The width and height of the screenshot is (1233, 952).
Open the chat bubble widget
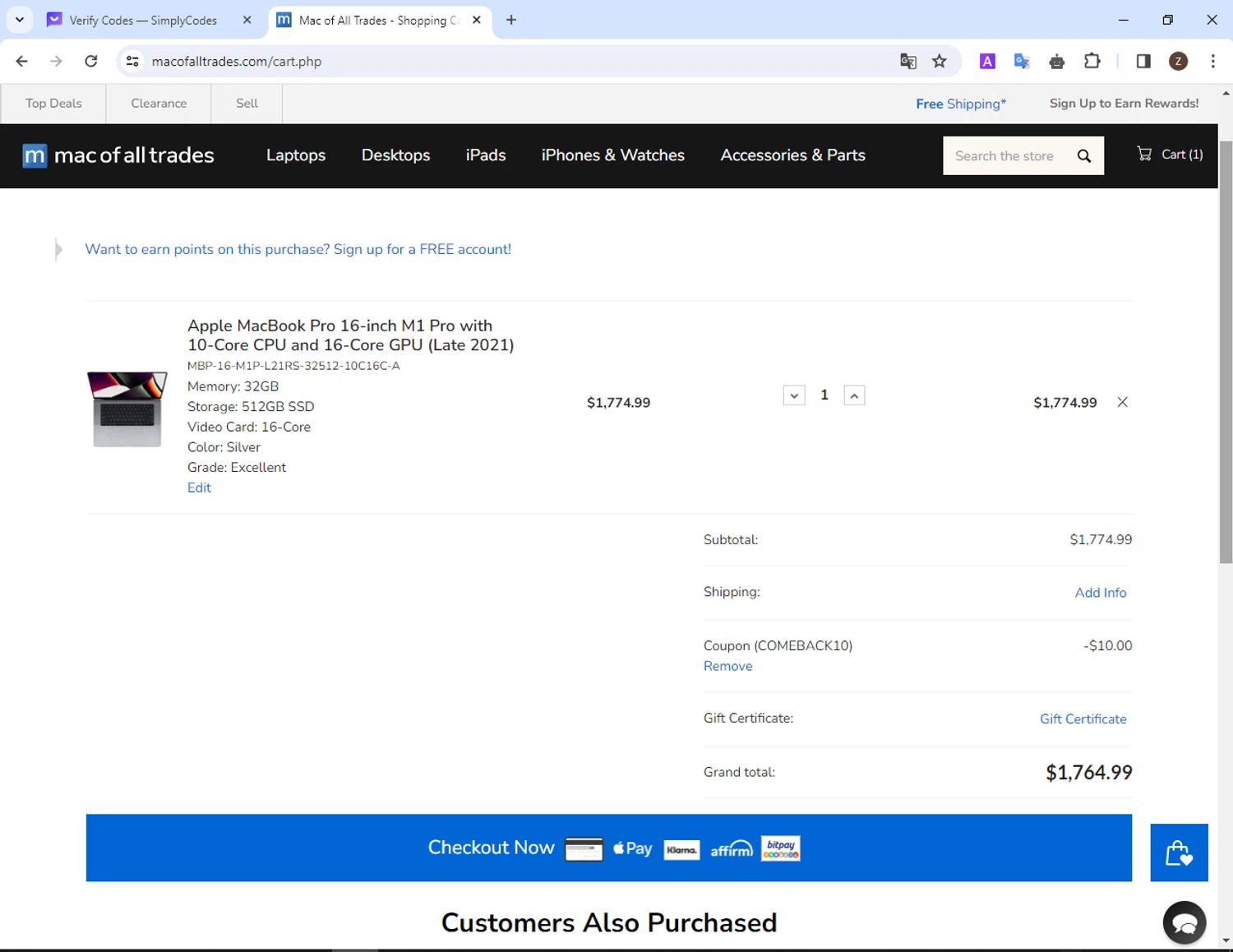coord(1185,922)
